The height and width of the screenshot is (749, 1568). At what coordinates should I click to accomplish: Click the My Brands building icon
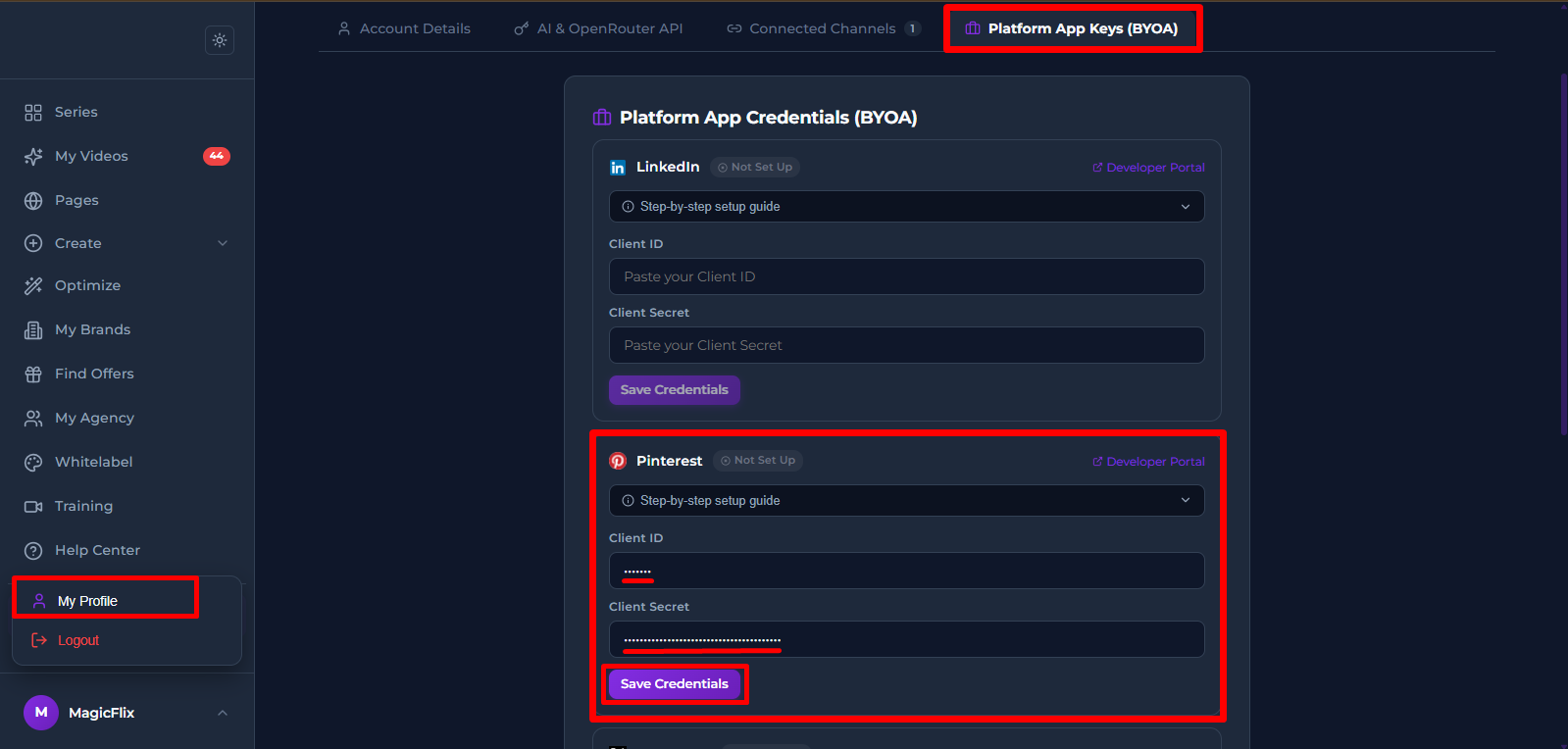33,330
